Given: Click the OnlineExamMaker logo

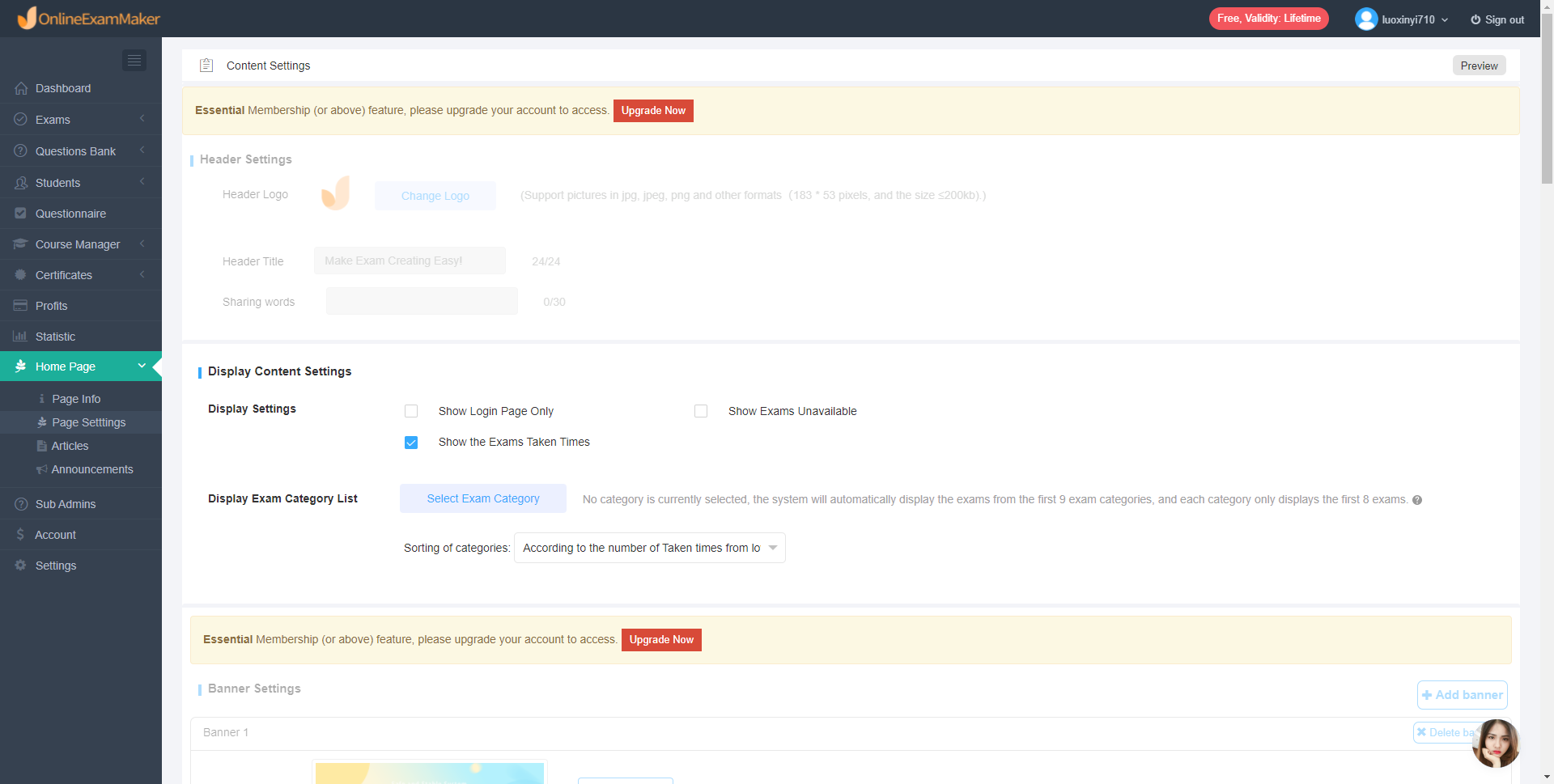Looking at the screenshot, I should pos(89,18).
